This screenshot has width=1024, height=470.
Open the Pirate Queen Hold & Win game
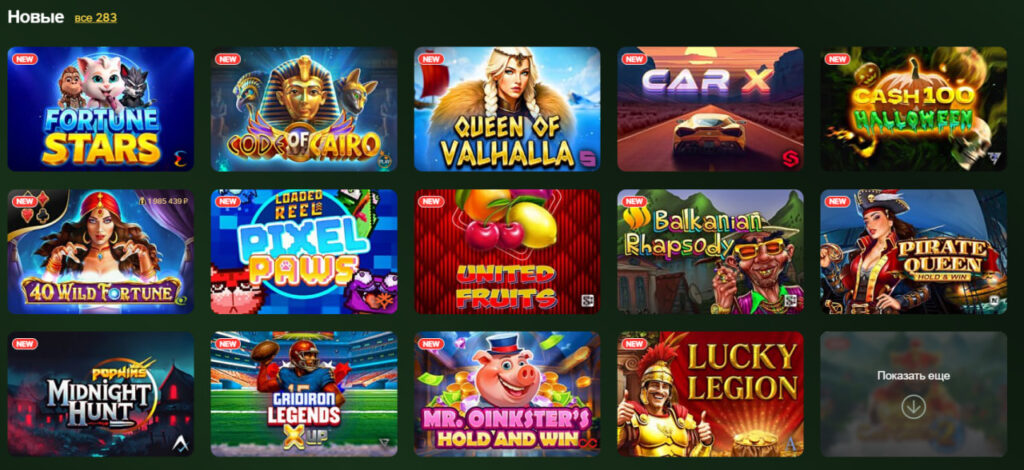point(914,251)
